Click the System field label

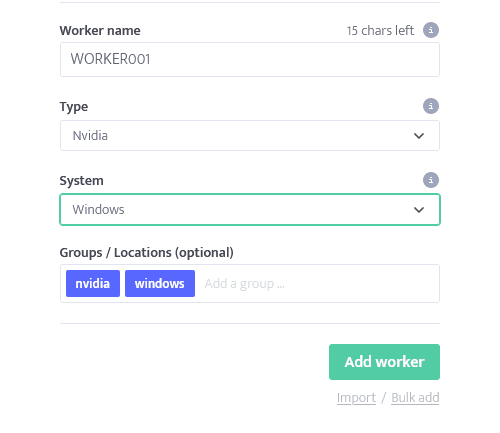click(82, 181)
